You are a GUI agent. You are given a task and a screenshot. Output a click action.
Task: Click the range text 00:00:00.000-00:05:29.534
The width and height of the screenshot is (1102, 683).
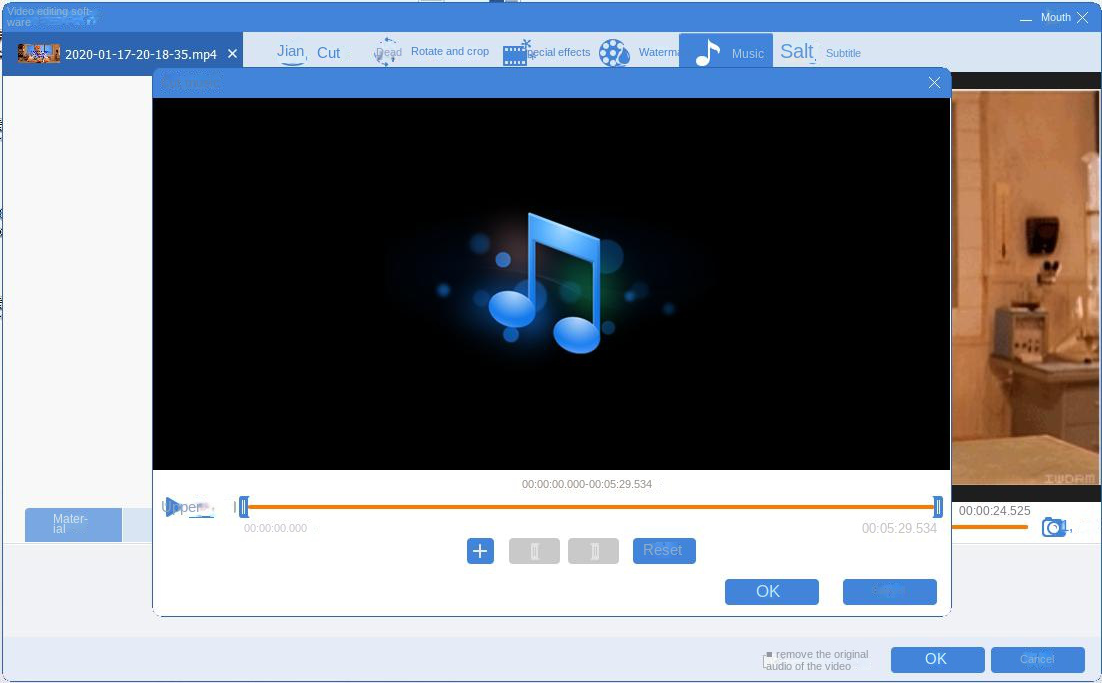tap(587, 484)
